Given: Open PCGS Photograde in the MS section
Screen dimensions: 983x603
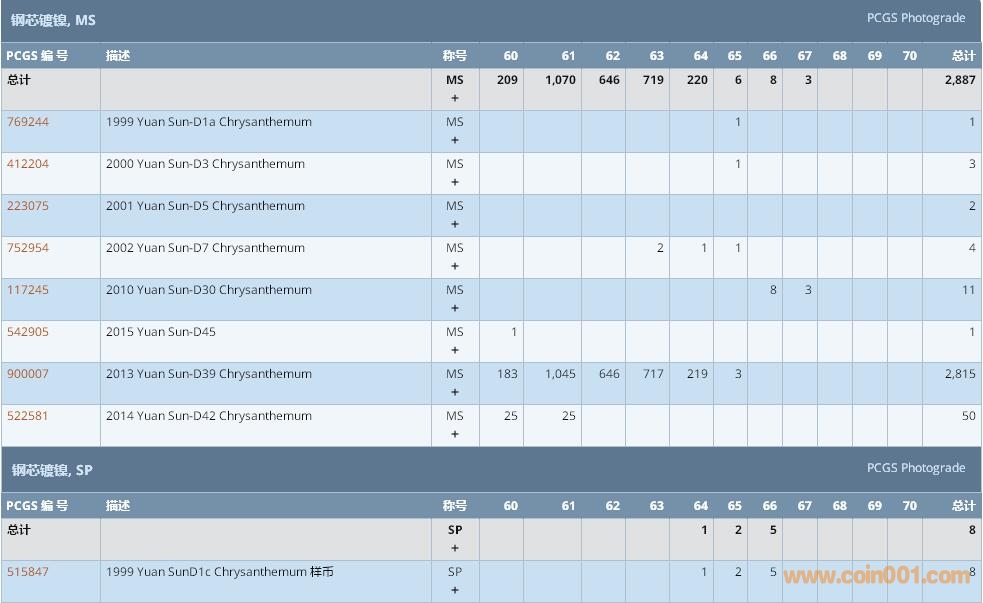Looking at the screenshot, I should pos(915,18).
